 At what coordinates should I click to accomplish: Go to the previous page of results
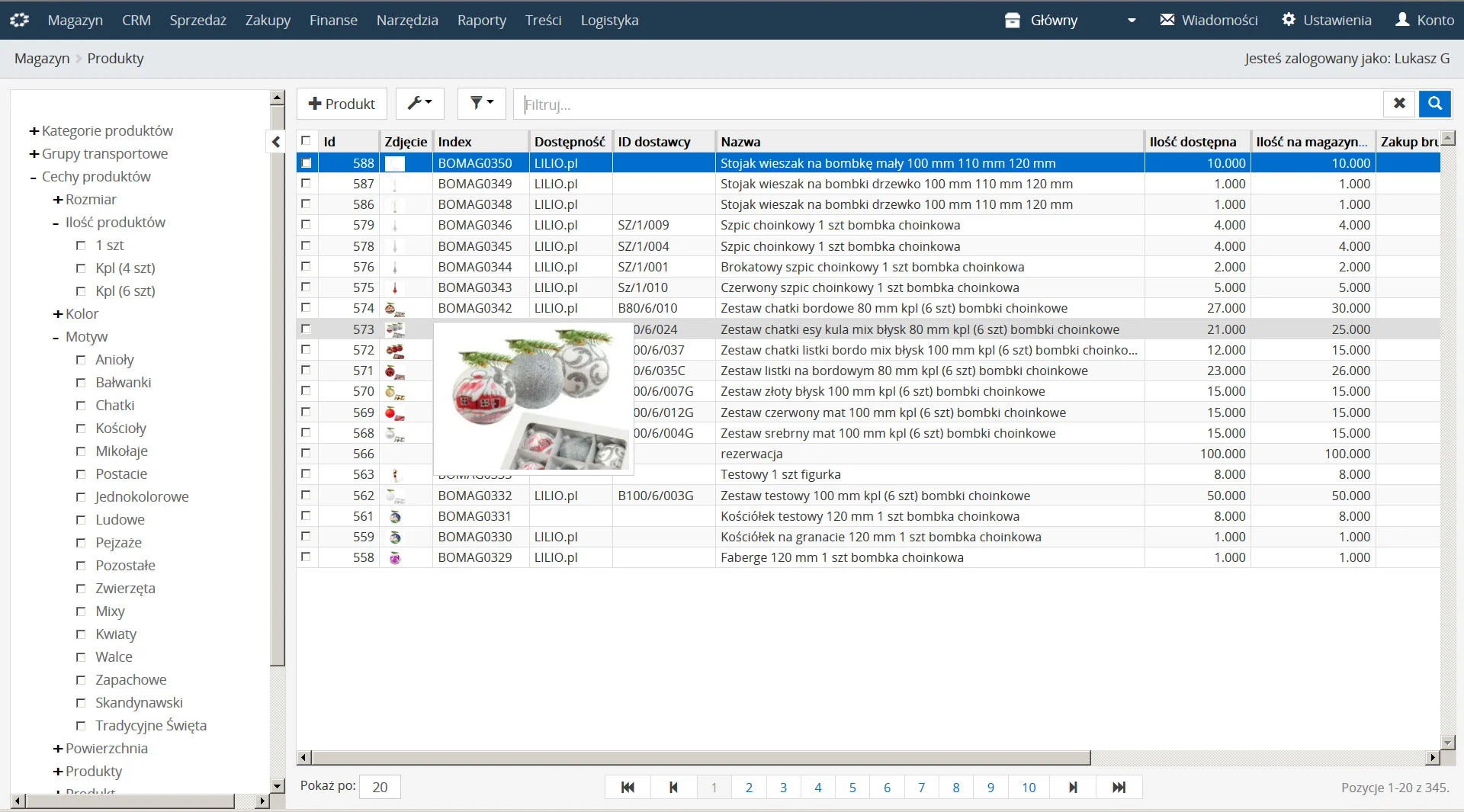click(673, 787)
